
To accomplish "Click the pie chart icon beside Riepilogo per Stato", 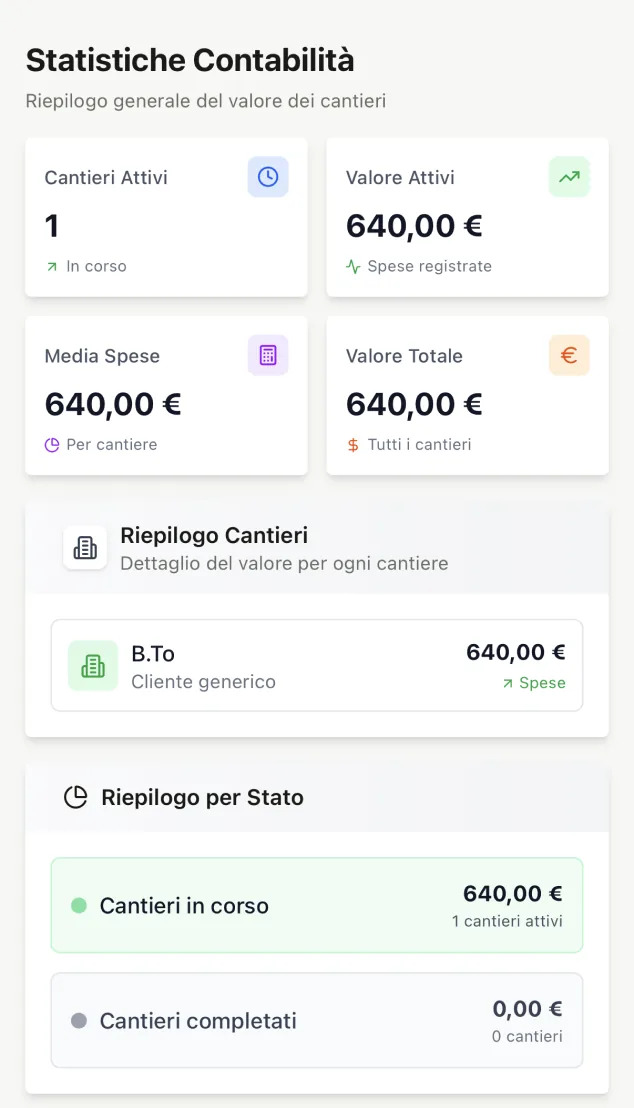I will click(x=76, y=797).
